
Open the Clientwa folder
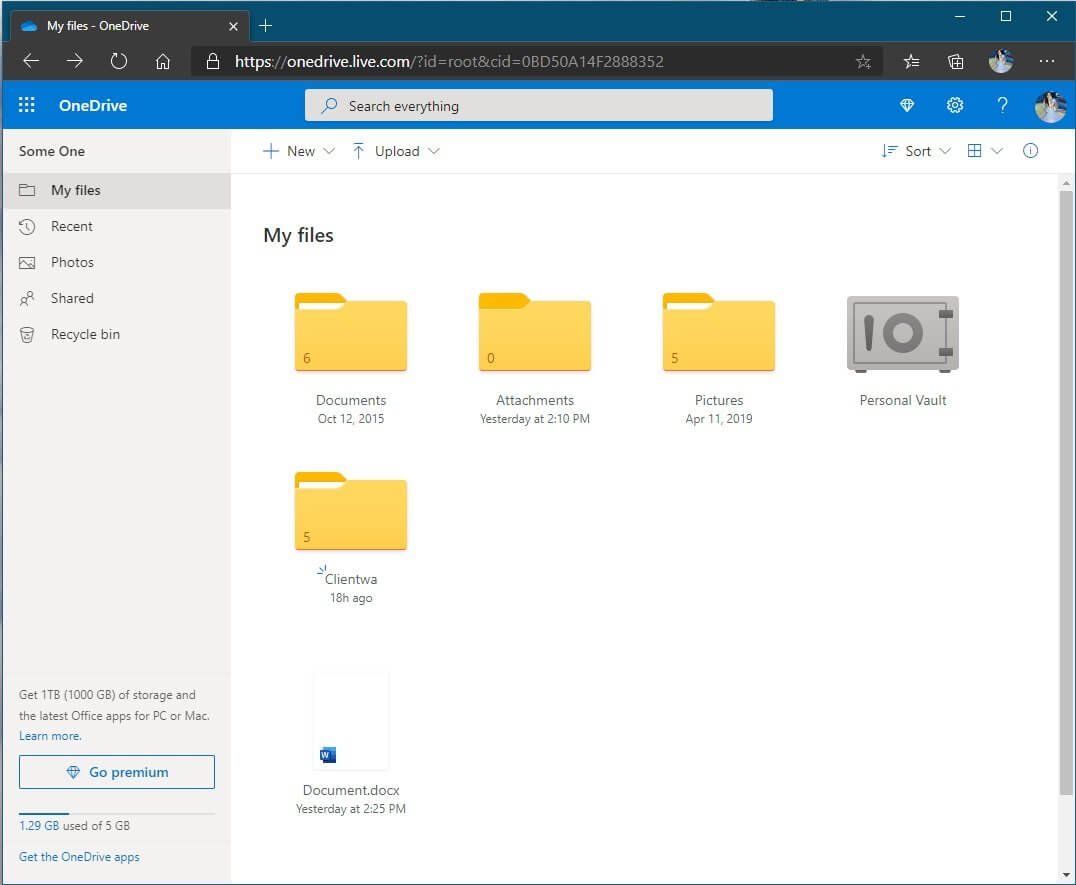[351, 511]
